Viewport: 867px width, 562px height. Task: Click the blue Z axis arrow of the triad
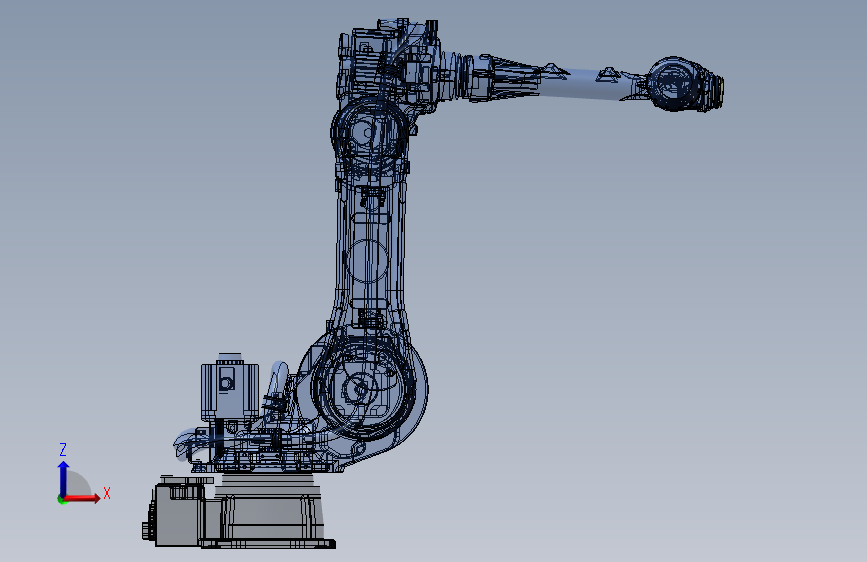[63, 478]
